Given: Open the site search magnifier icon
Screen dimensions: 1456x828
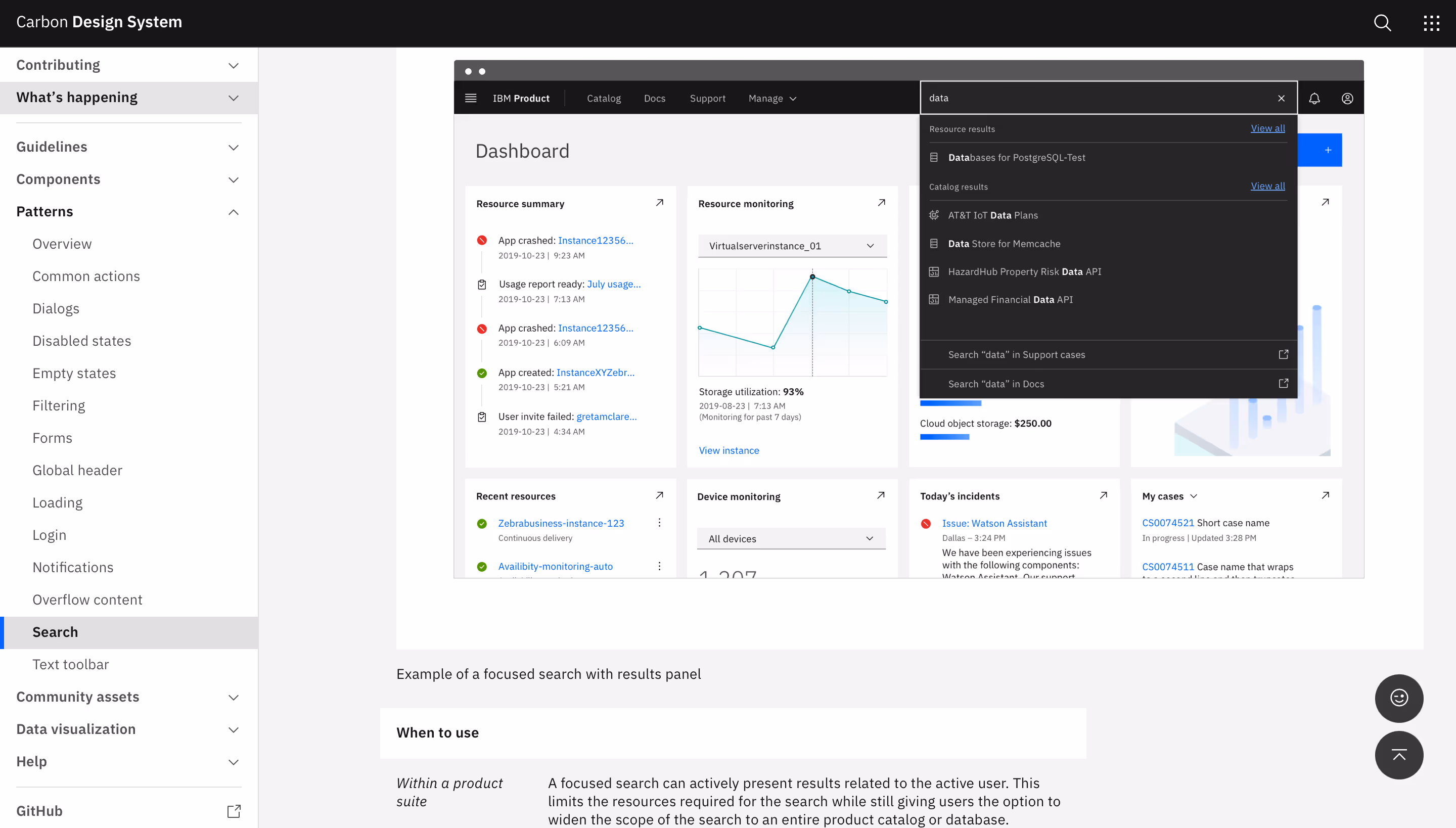Looking at the screenshot, I should [1382, 23].
